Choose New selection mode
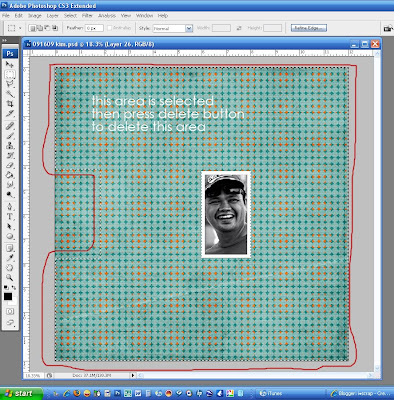This screenshot has width=394, height=400. click(33, 28)
